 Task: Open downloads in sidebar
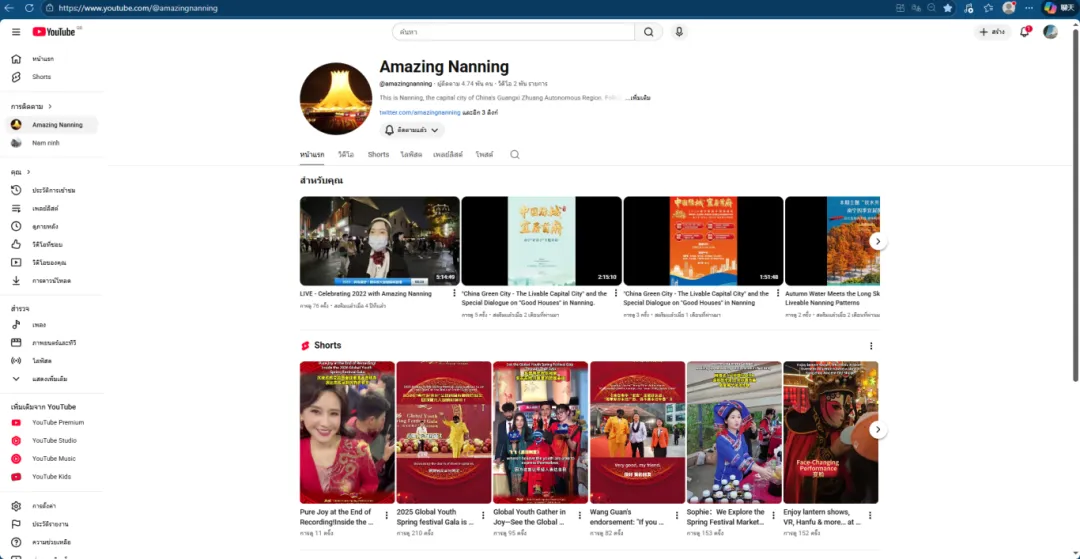53,280
